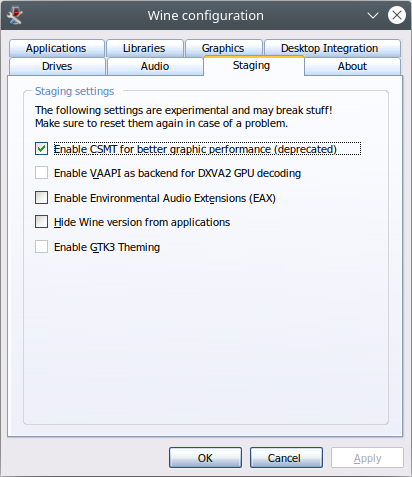The height and width of the screenshot is (477, 412).
Task: Click the down chevron in the title bar
Action: tap(372, 15)
